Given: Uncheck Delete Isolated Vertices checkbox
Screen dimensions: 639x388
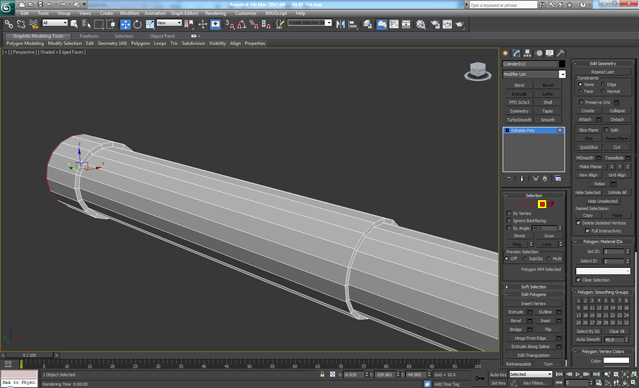Looking at the screenshot, I should [578, 223].
